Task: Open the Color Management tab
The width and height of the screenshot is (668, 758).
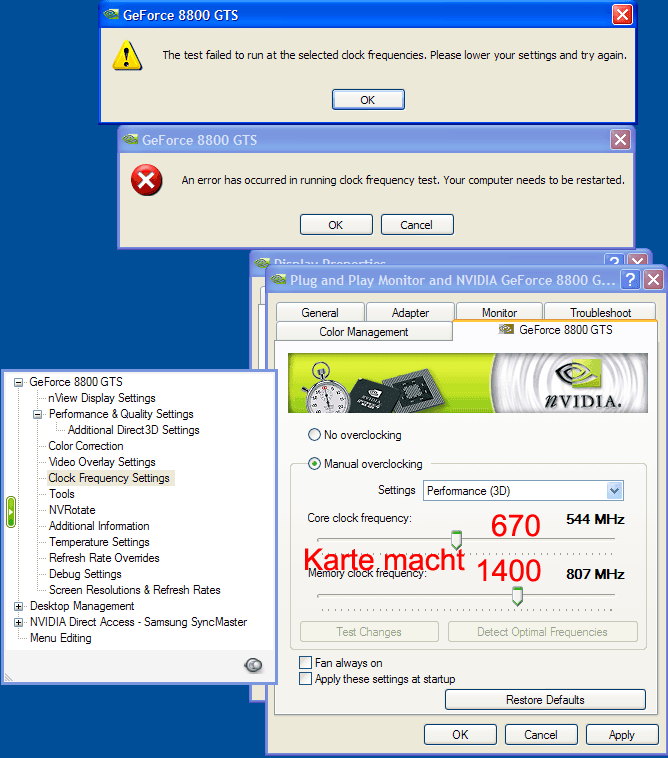Action: click(364, 332)
